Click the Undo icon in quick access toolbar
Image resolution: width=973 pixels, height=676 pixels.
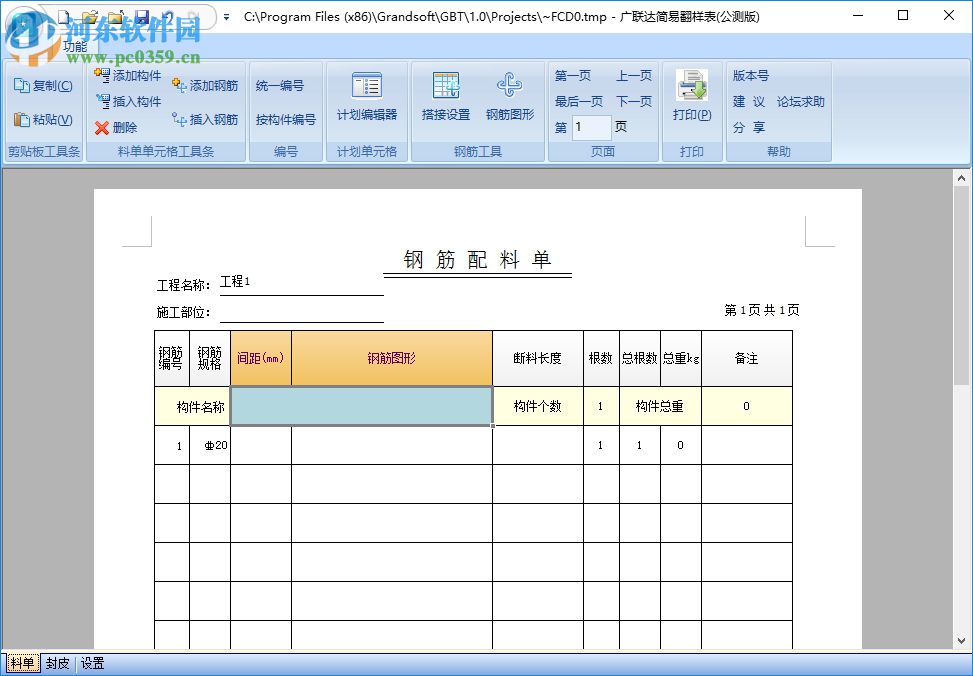point(167,16)
